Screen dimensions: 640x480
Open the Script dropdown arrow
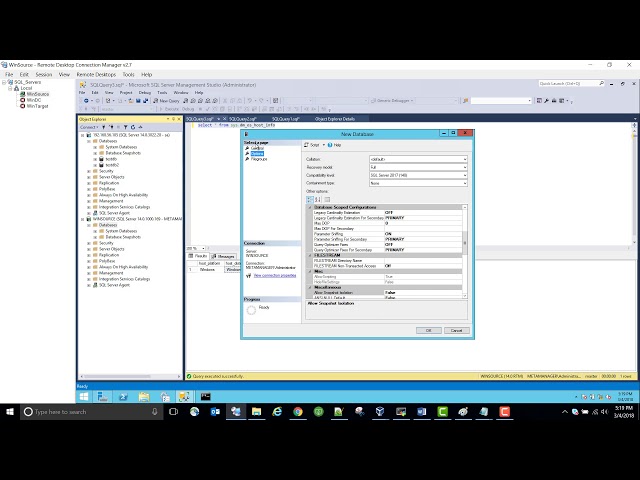click(x=324, y=145)
